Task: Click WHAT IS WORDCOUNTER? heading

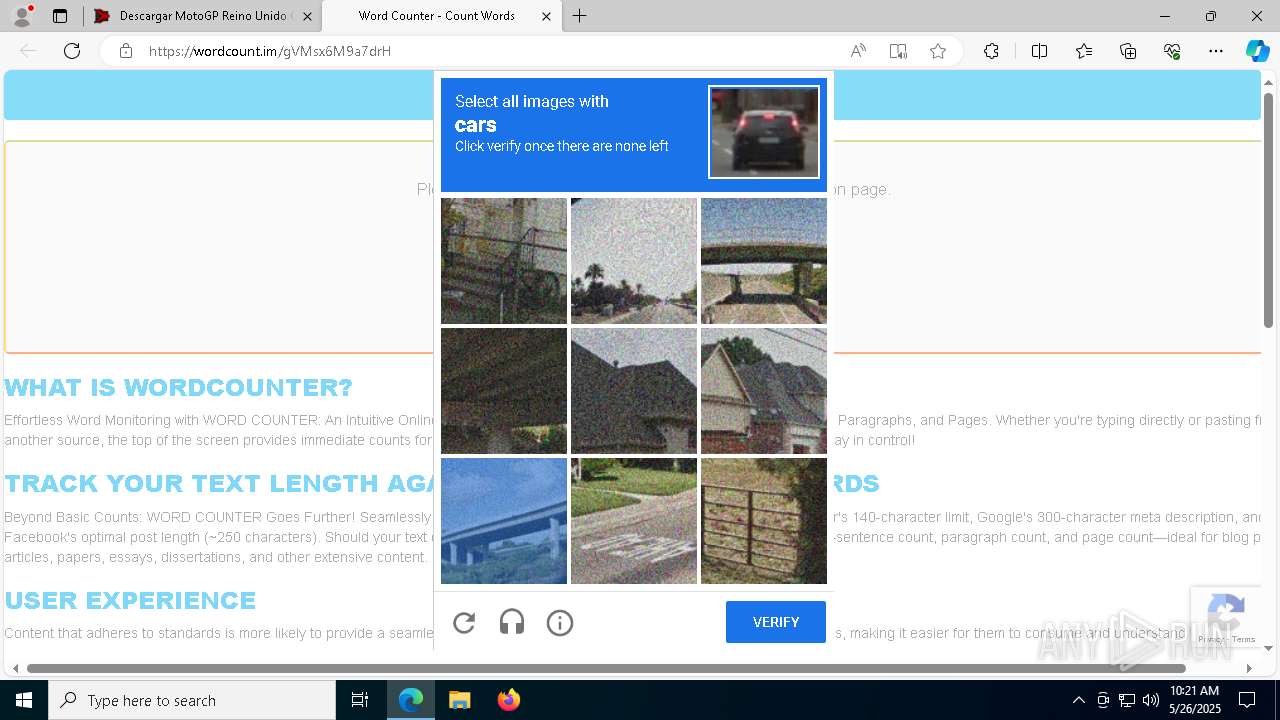Action: coord(178,388)
